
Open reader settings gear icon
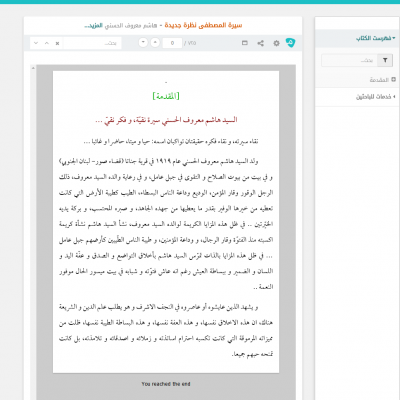(276, 43)
